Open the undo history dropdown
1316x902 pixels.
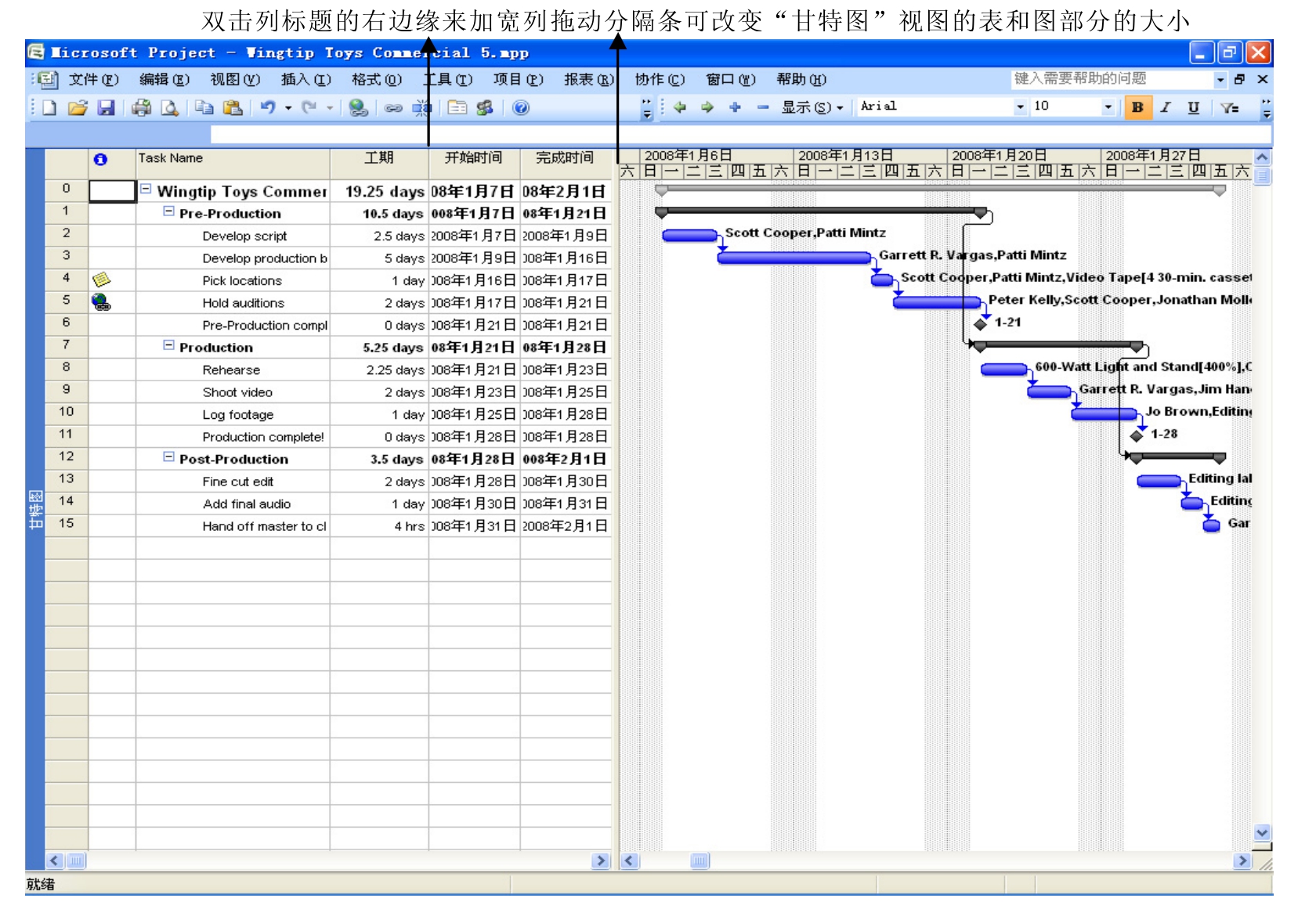coord(288,108)
